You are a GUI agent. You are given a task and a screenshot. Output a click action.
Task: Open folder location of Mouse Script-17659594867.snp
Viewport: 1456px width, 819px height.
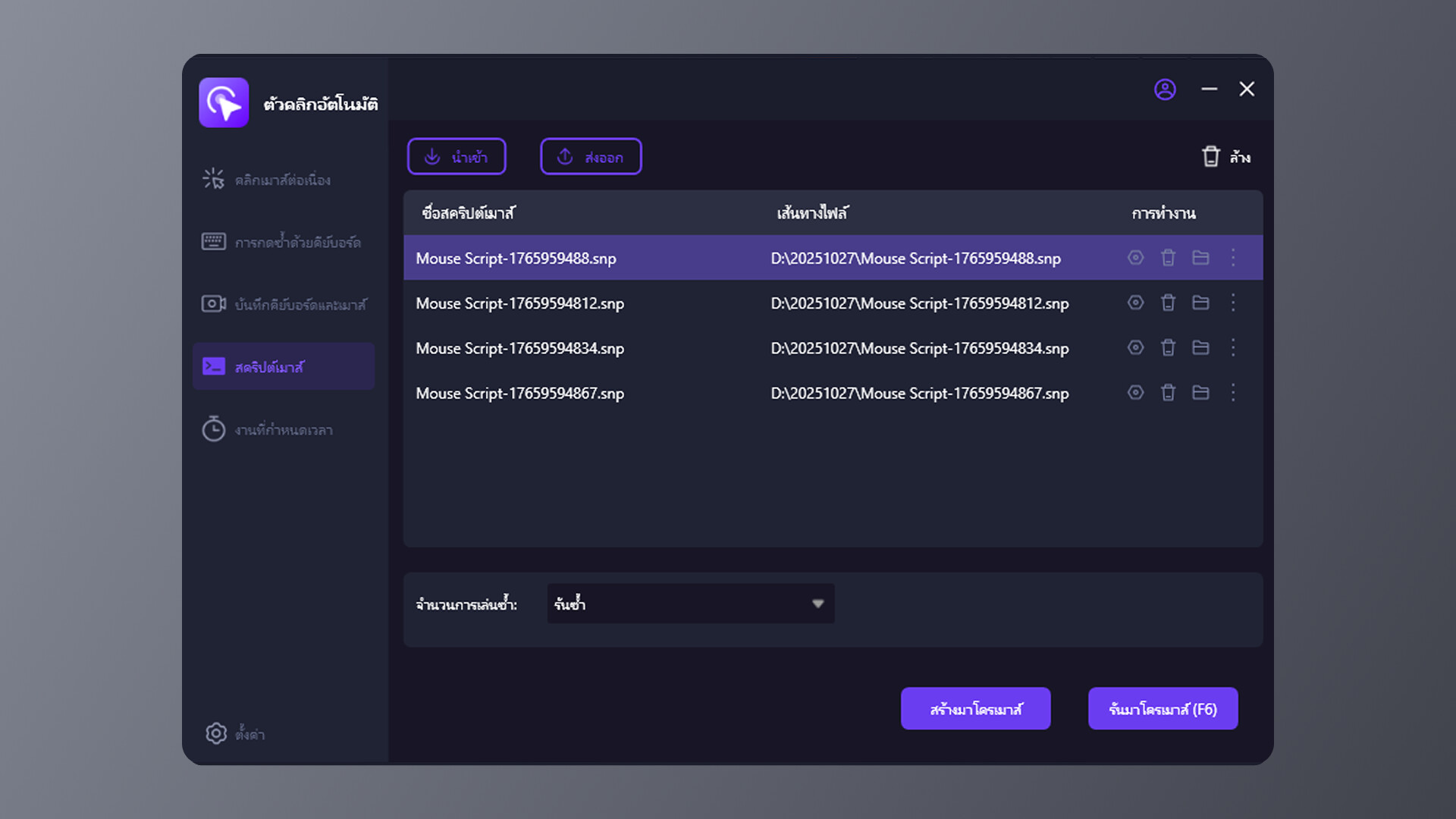coord(1200,392)
